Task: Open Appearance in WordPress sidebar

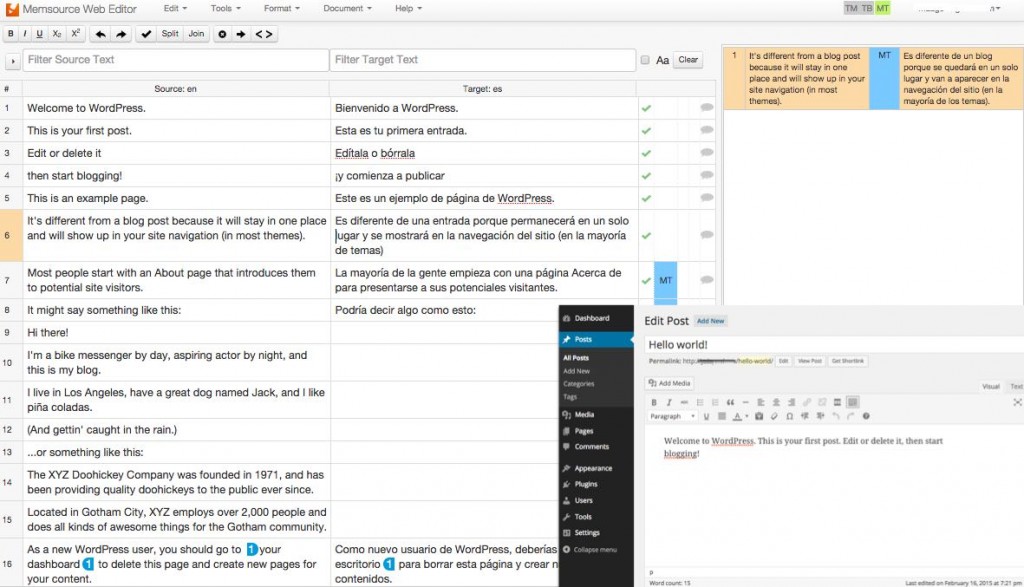Action: click(x=593, y=468)
